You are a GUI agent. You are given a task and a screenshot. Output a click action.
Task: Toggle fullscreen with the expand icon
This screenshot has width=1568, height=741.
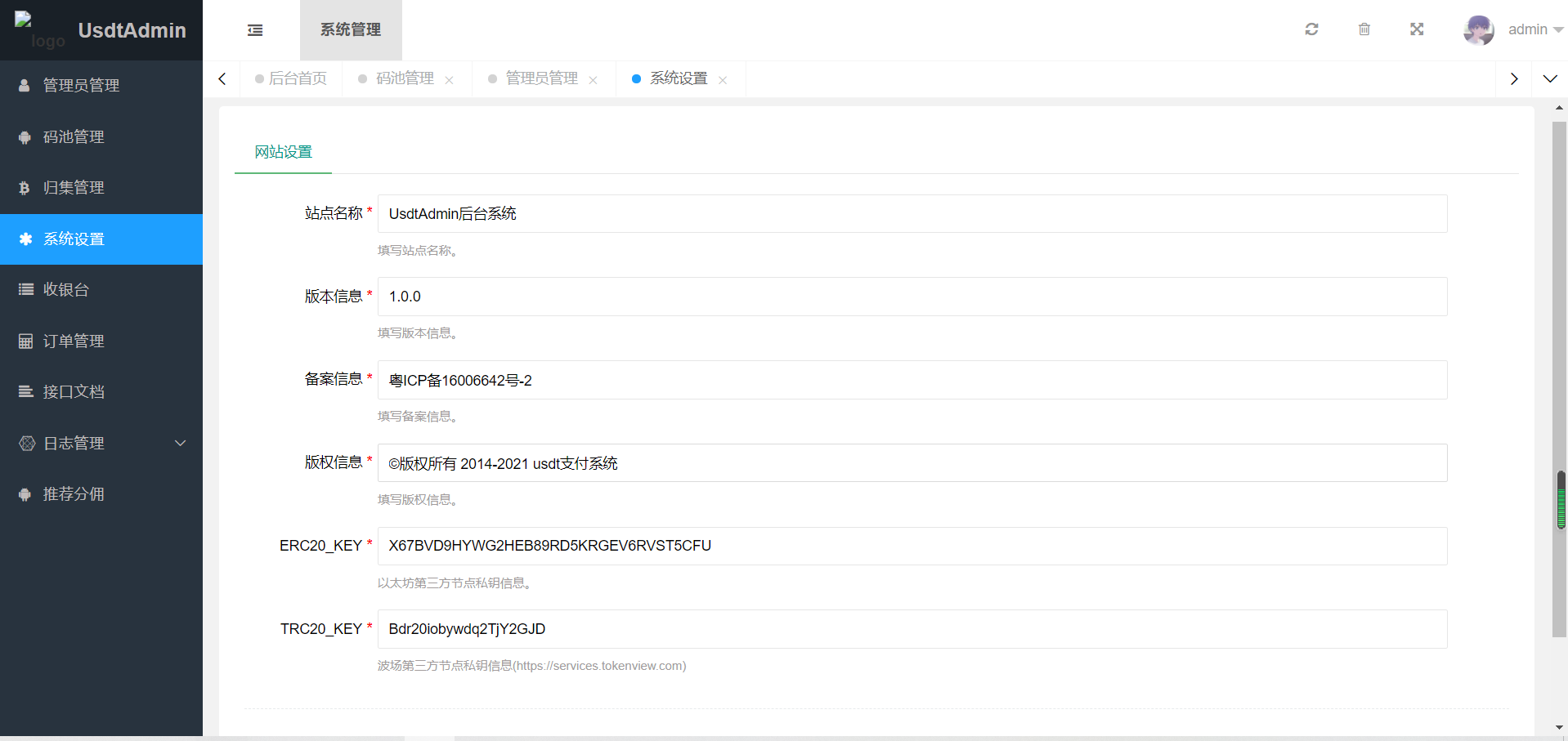click(x=1417, y=29)
